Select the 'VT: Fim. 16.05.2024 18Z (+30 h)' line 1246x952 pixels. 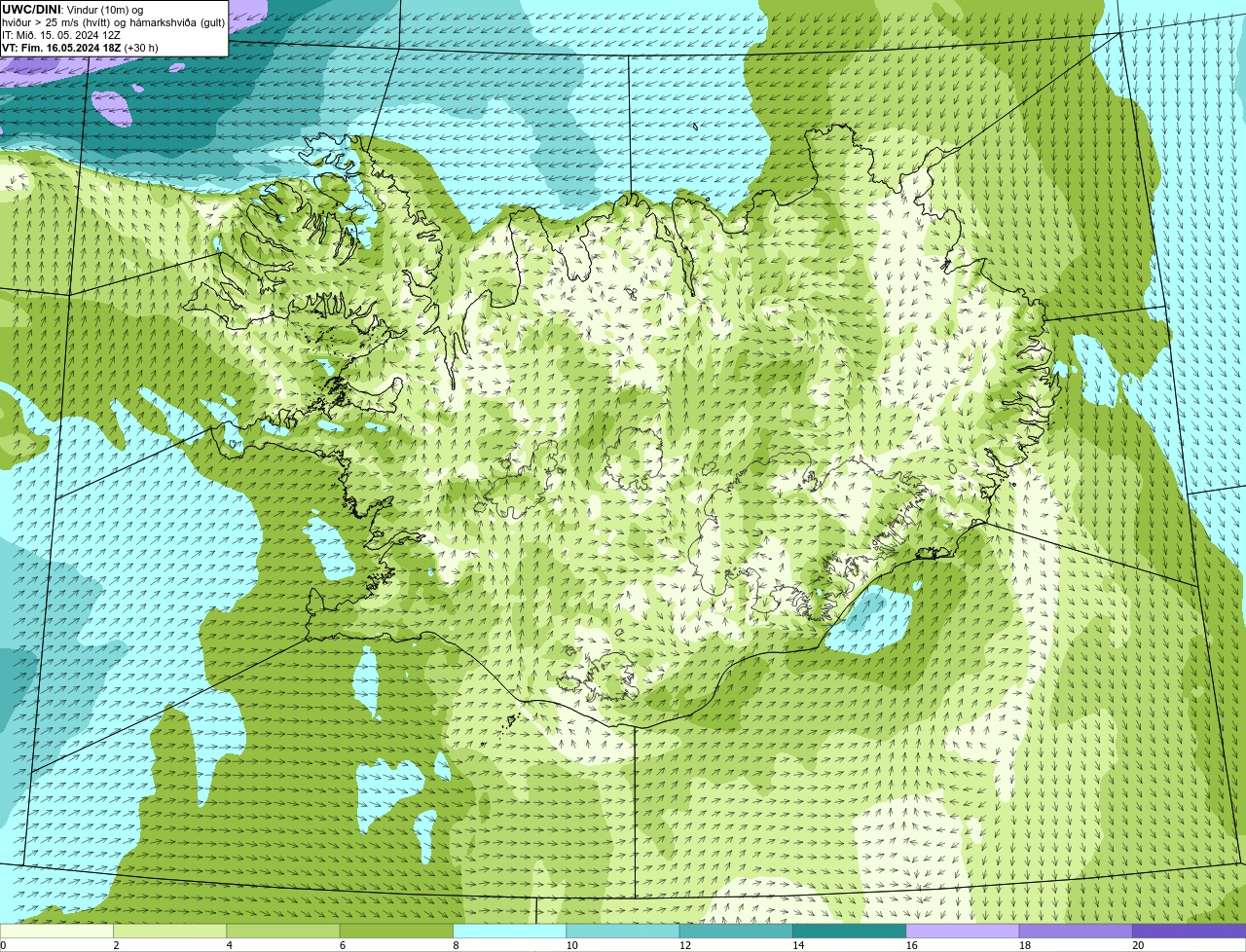(x=80, y=48)
